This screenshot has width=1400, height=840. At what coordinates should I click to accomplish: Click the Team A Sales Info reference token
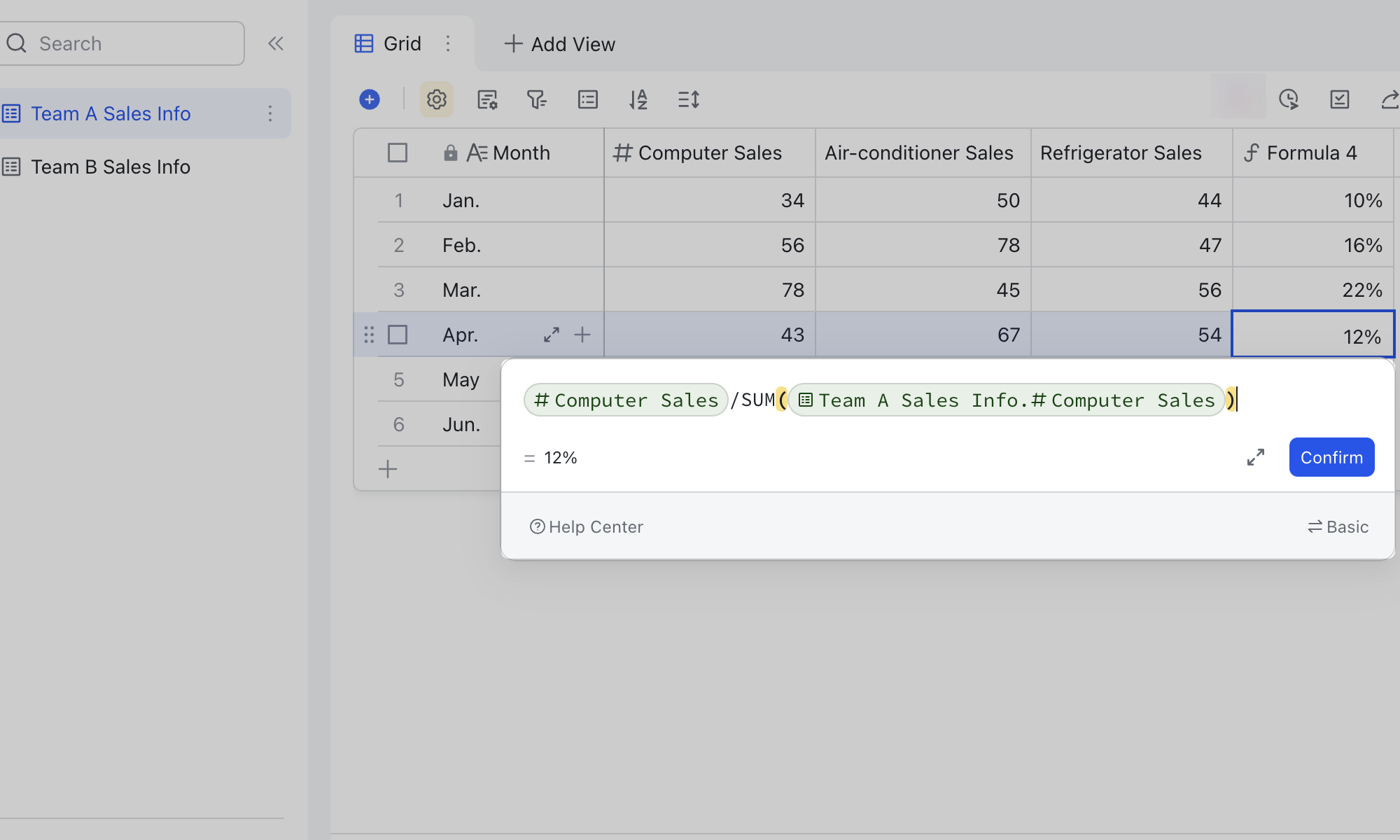[1006, 400]
